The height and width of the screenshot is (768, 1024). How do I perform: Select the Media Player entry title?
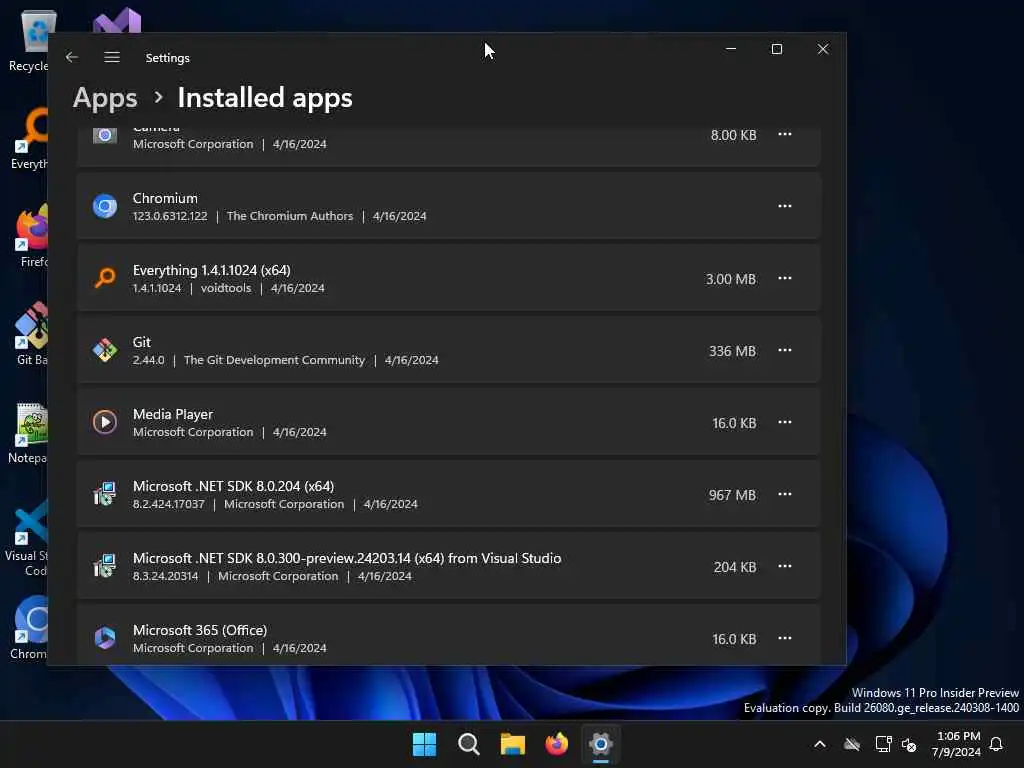click(x=173, y=415)
